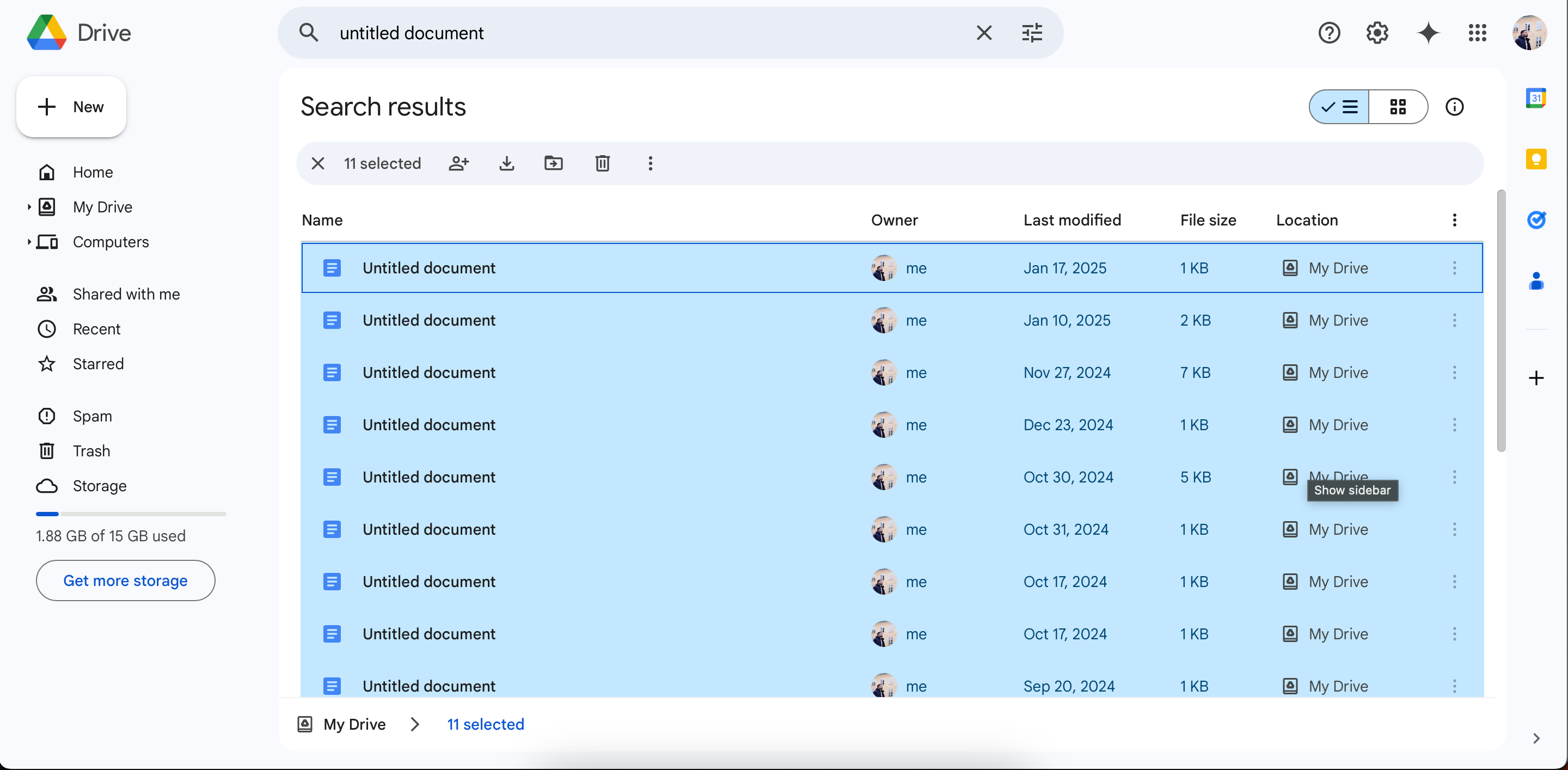
Task: Click the add people/share icon
Action: click(x=459, y=163)
